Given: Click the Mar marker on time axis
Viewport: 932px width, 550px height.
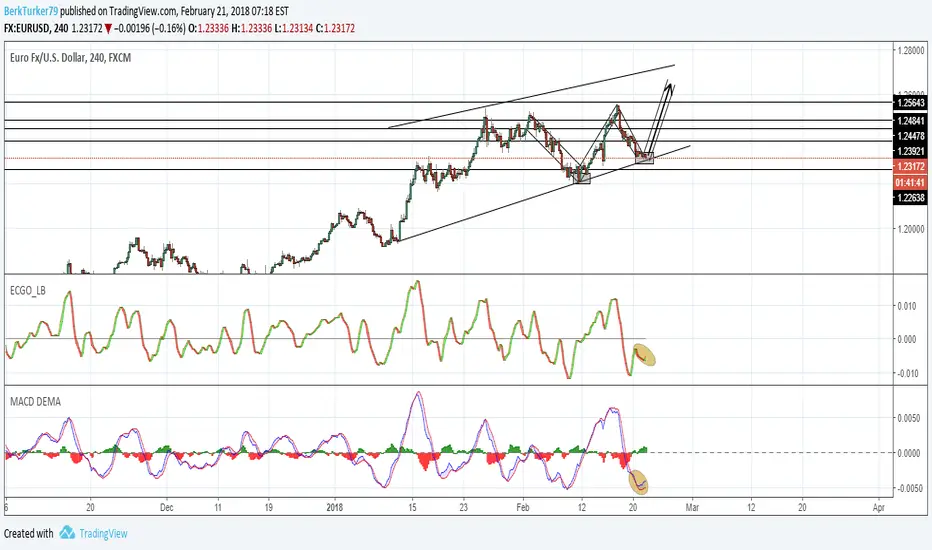Looking at the screenshot, I should tap(692, 507).
